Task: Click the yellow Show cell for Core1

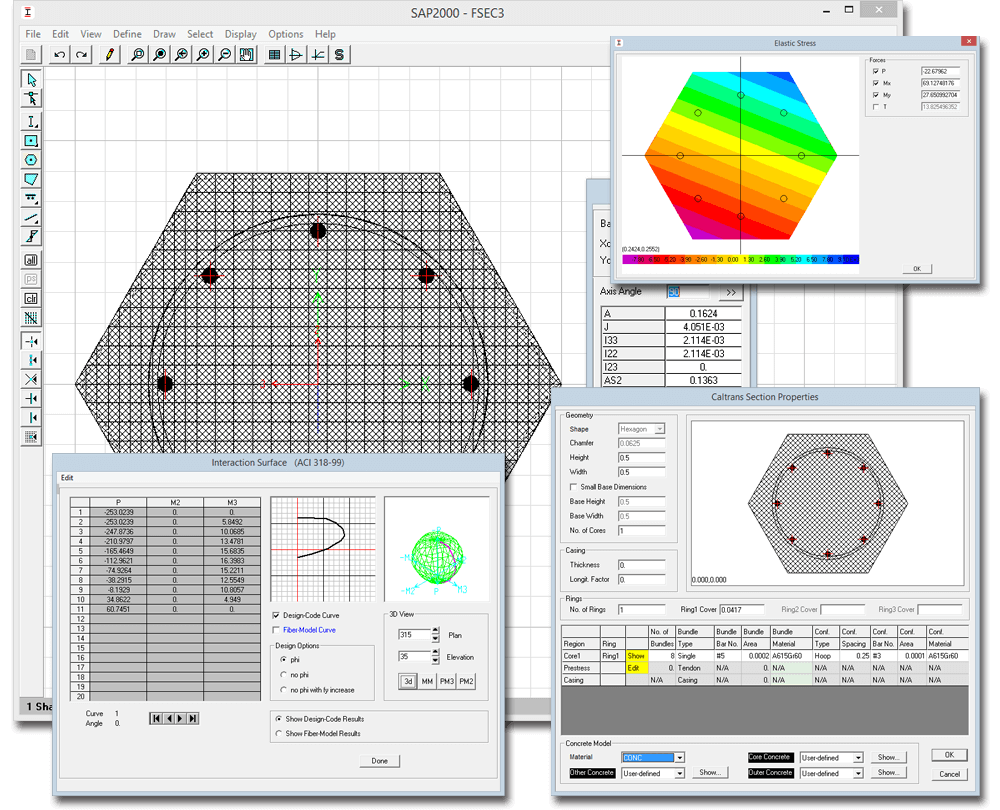Action: (636, 656)
